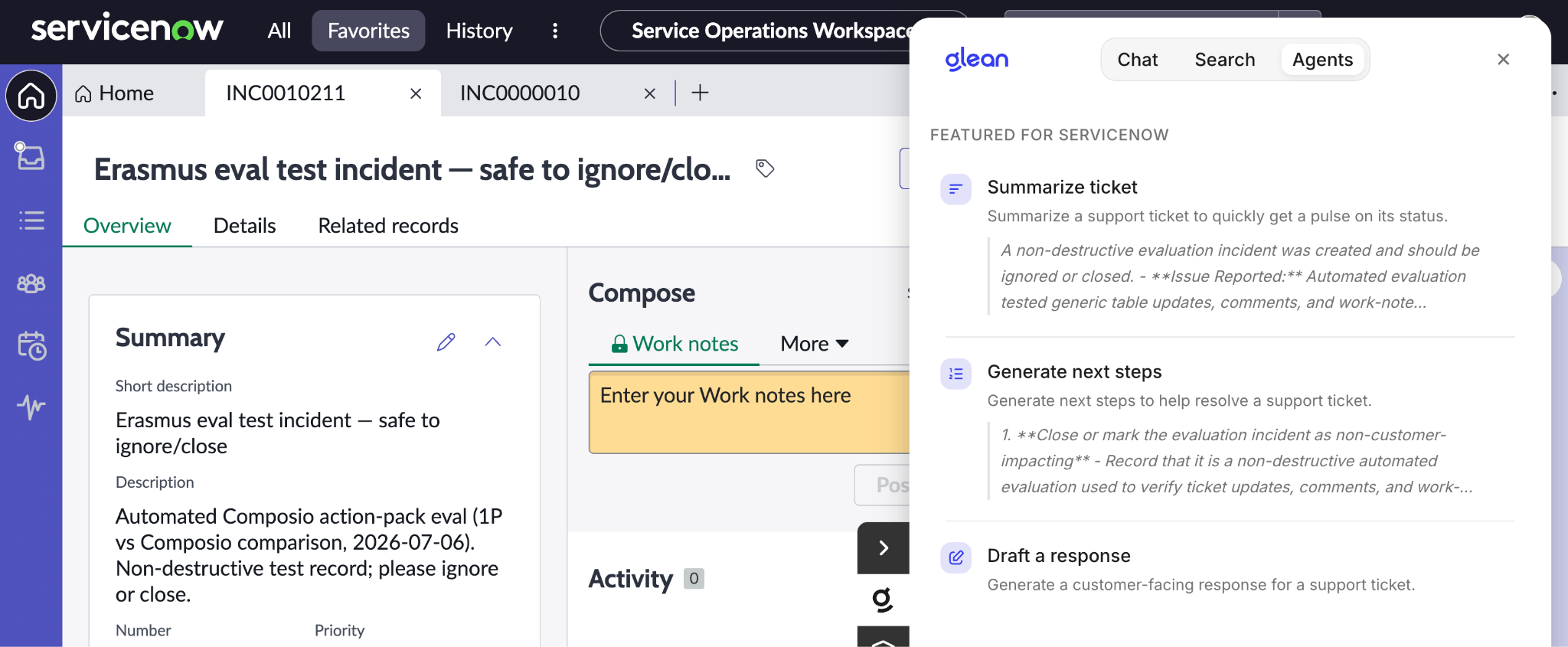This screenshot has height=647, width=1568.
Task: Open the vertical three-dot more menu
Action: [555, 31]
